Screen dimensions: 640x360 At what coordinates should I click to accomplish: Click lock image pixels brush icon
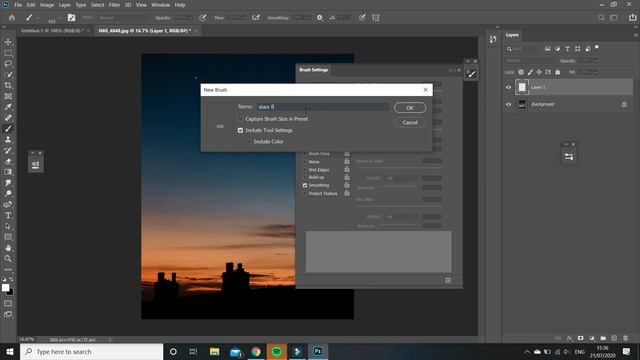click(x=530, y=72)
